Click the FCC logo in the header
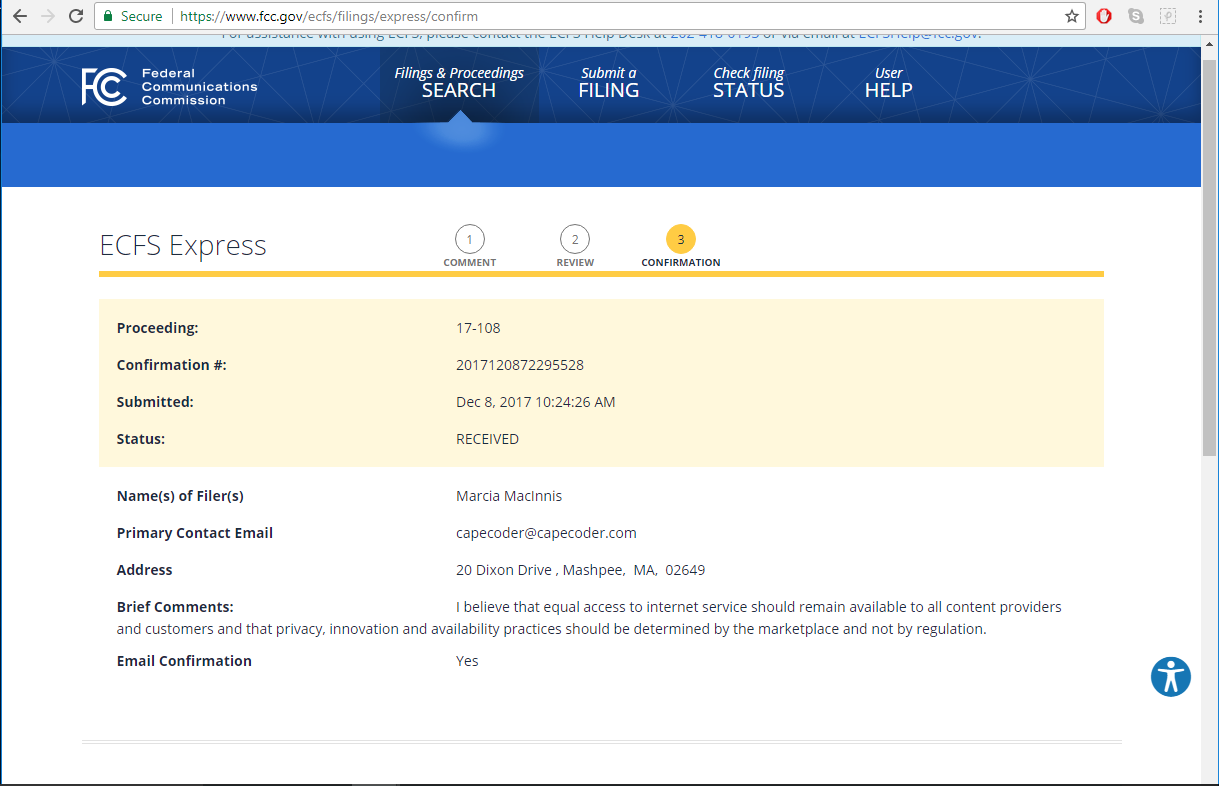 click(x=104, y=87)
